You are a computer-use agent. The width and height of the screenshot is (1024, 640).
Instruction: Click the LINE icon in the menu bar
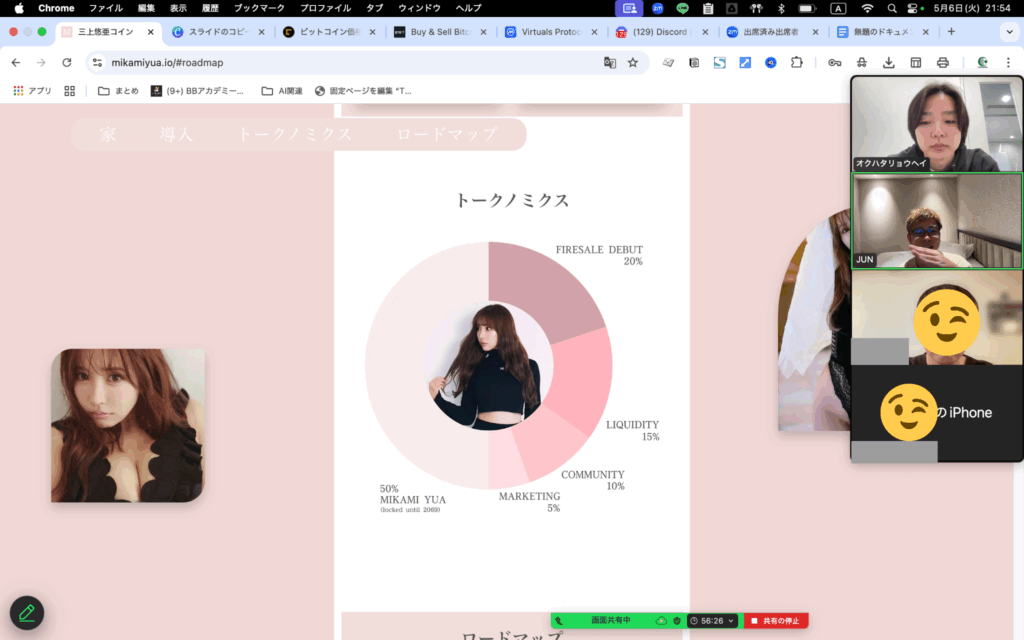pyautogui.click(x=682, y=8)
